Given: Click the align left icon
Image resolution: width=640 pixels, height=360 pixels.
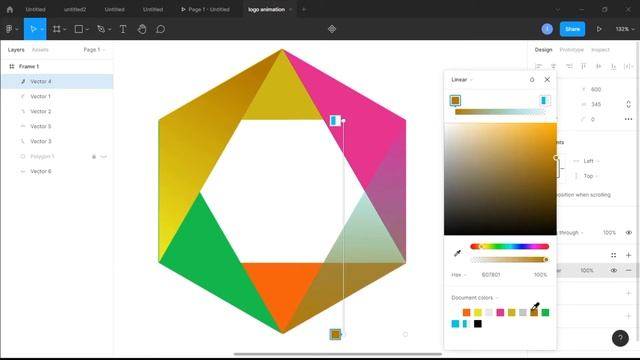Looking at the screenshot, I should click(539, 66).
